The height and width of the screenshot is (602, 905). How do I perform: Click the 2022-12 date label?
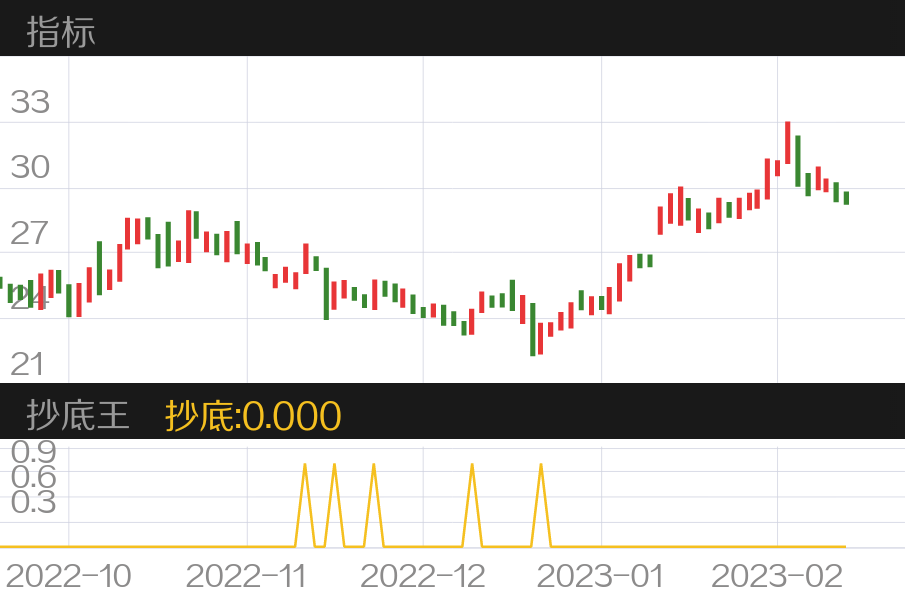pyautogui.click(x=422, y=576)
